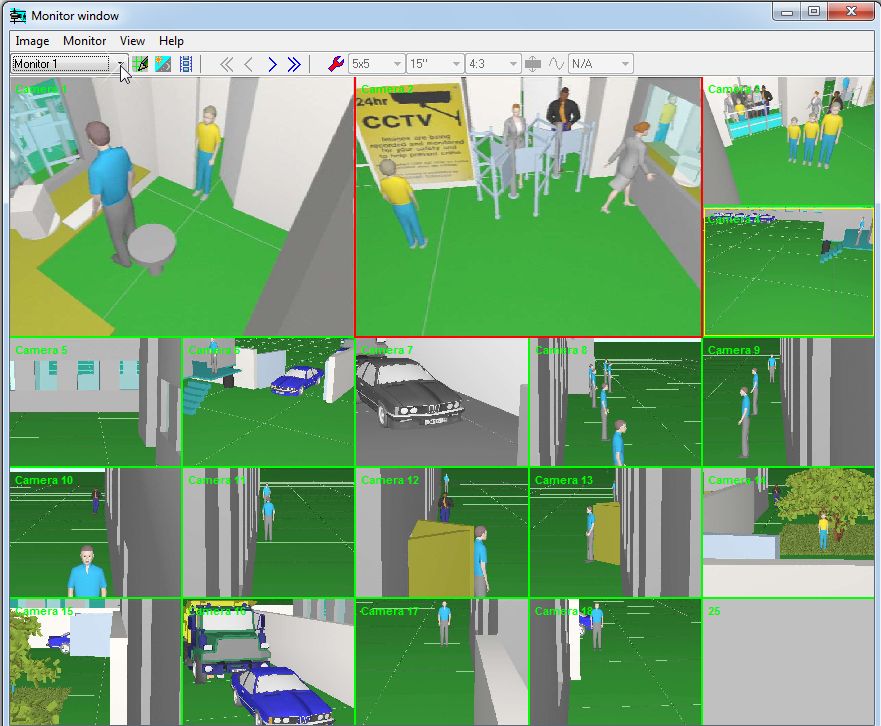The height and width of the screenshot is (726, 881).
Task: Open the Monitor menu
Action: 84,41
